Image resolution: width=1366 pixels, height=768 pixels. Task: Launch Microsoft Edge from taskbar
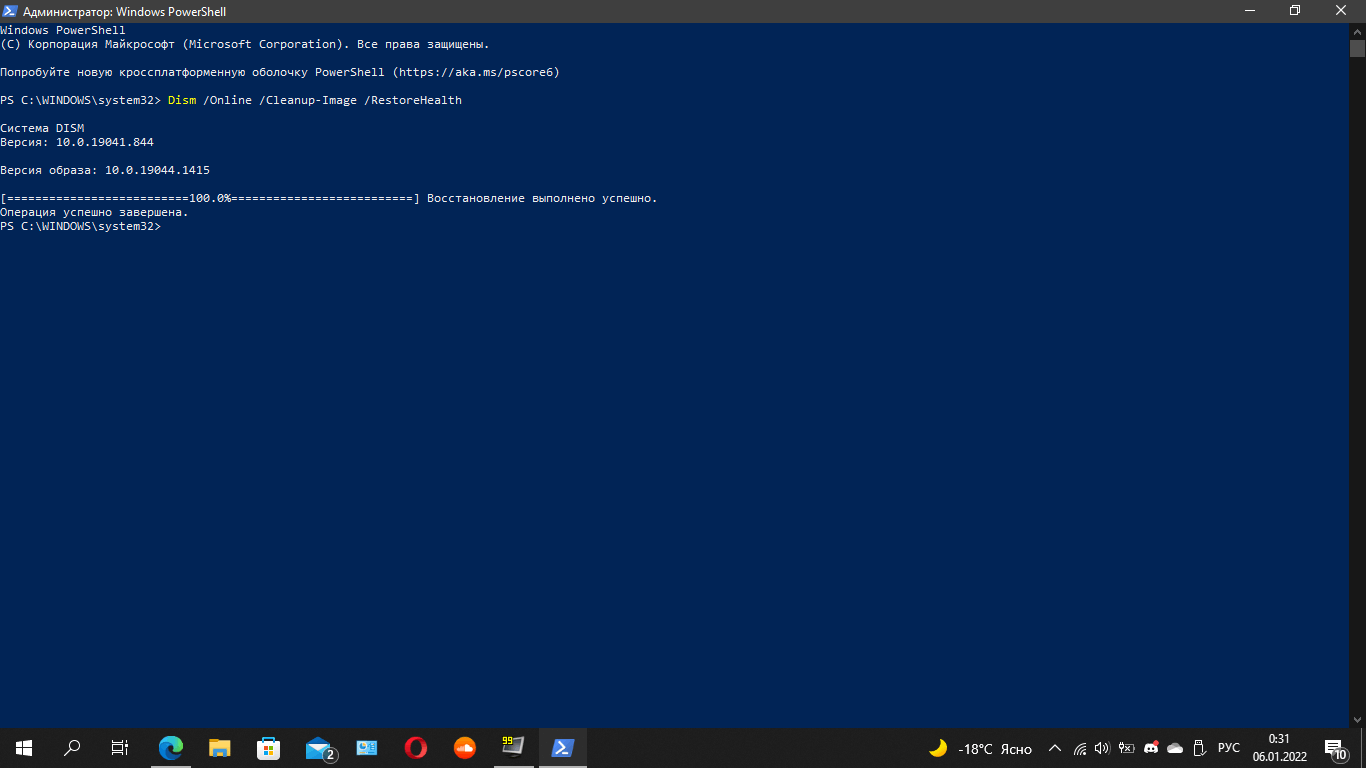(x=171, y=747)
